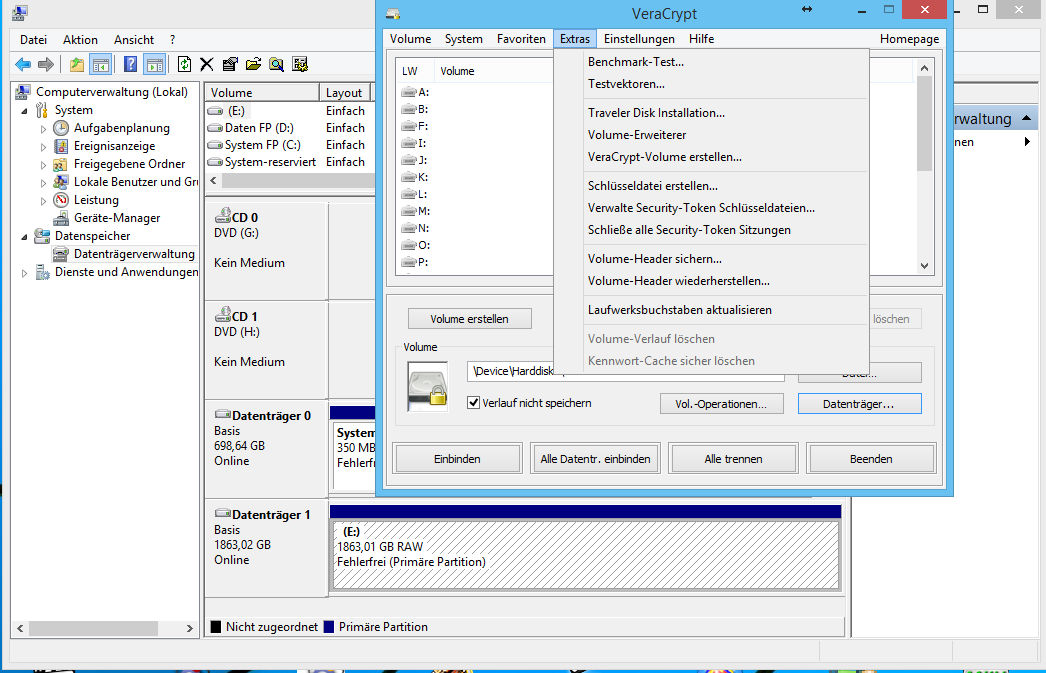
Task: Expand the Leistung node arrow
Action: 43,201
